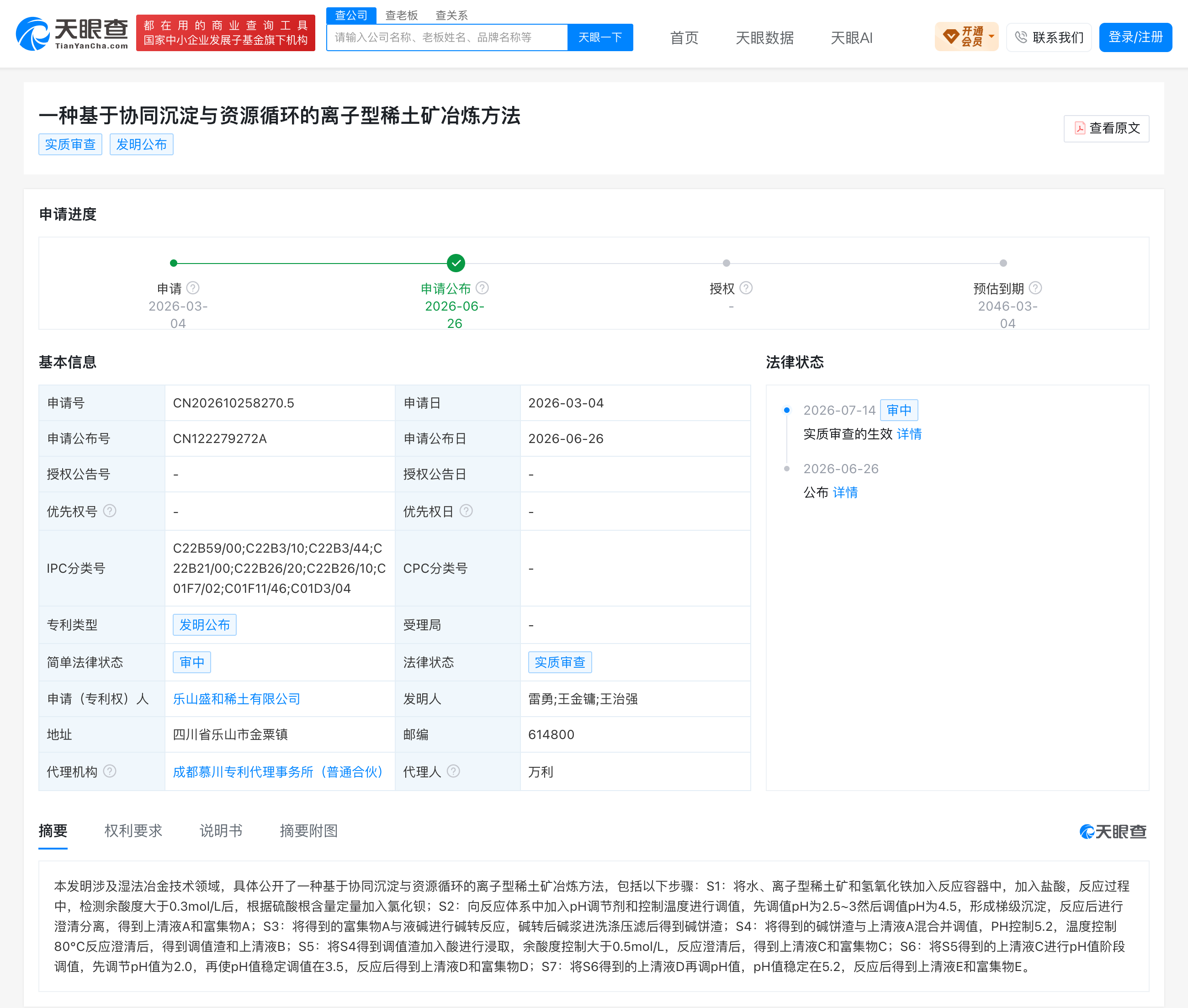This screenshot has height=1008, width=1188.
Task: Open the 权利要求 tab
Action: pyautogui.click(x=133, y=830)
